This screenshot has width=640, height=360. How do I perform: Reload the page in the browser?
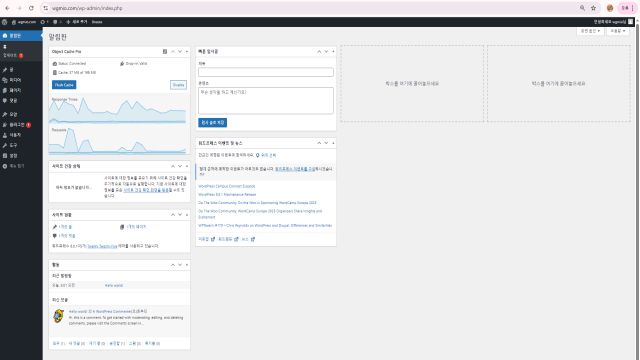pyautogui.click(x=31, y=8)
